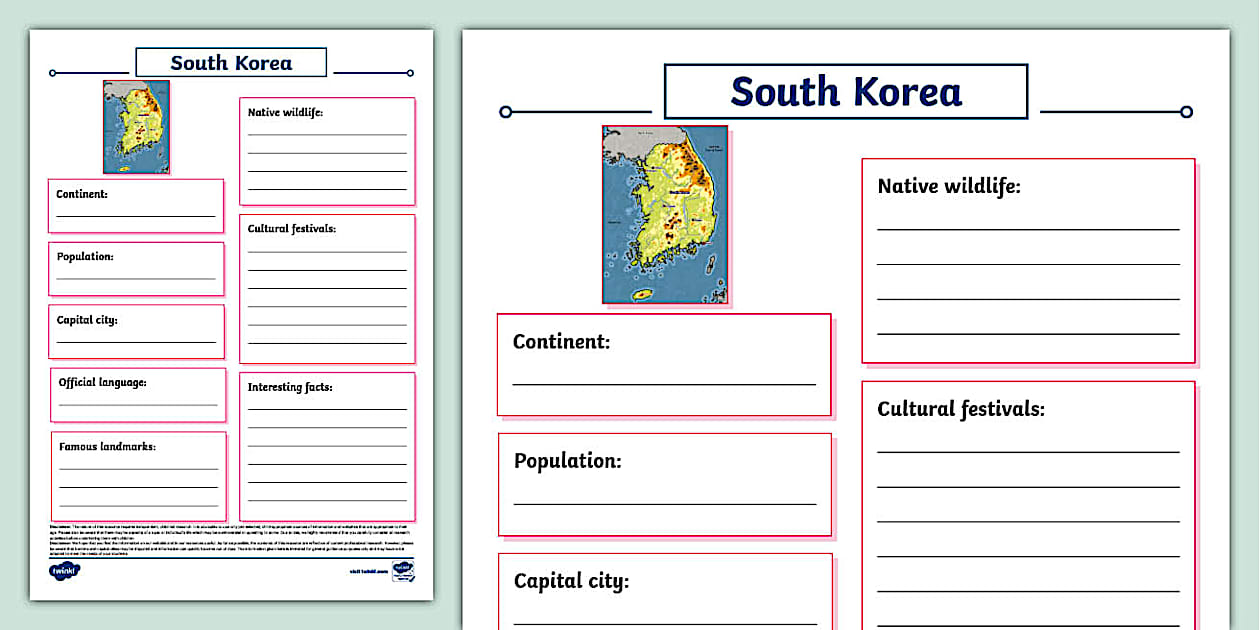This screenshot has width=1260, height=630.
Task: Click the South Korea title box on the right page
Action: pyautogui.click(x=845, y=92)
